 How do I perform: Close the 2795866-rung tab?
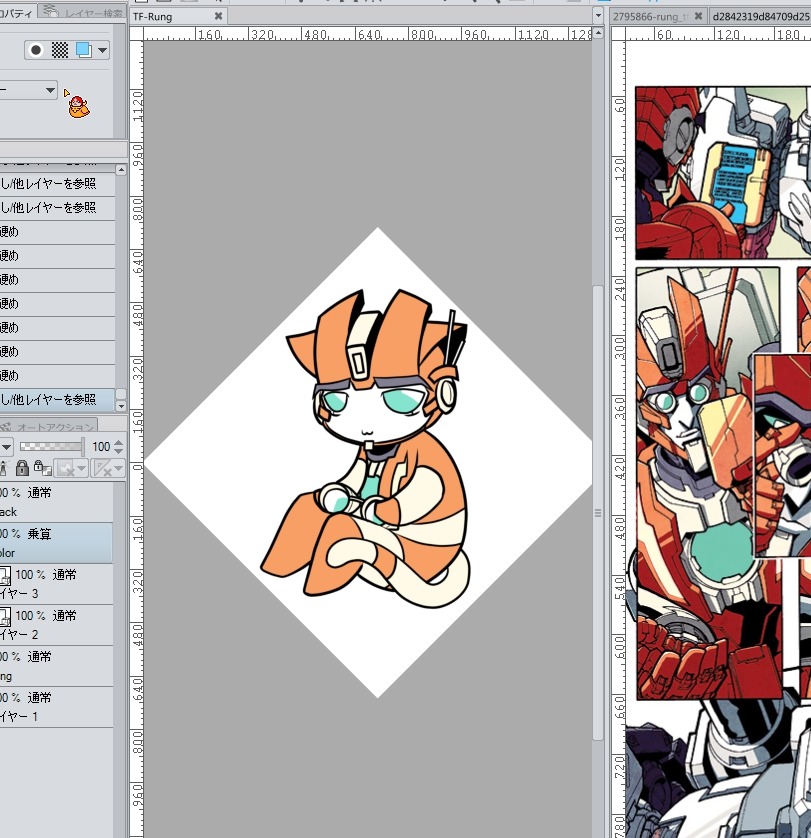click(x=698, y=17)
